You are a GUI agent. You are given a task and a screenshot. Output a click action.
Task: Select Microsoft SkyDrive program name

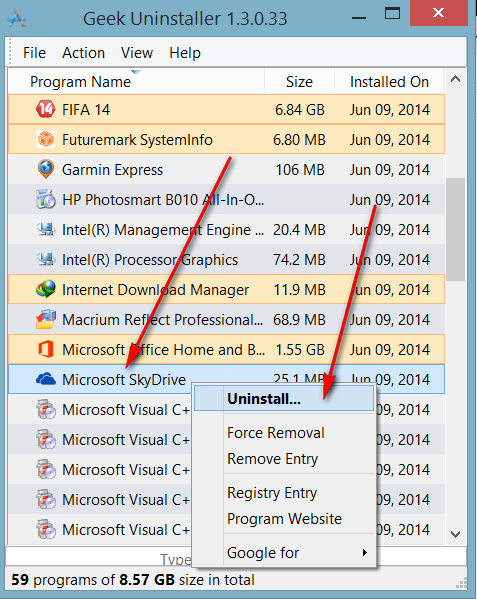coord(124,380)
